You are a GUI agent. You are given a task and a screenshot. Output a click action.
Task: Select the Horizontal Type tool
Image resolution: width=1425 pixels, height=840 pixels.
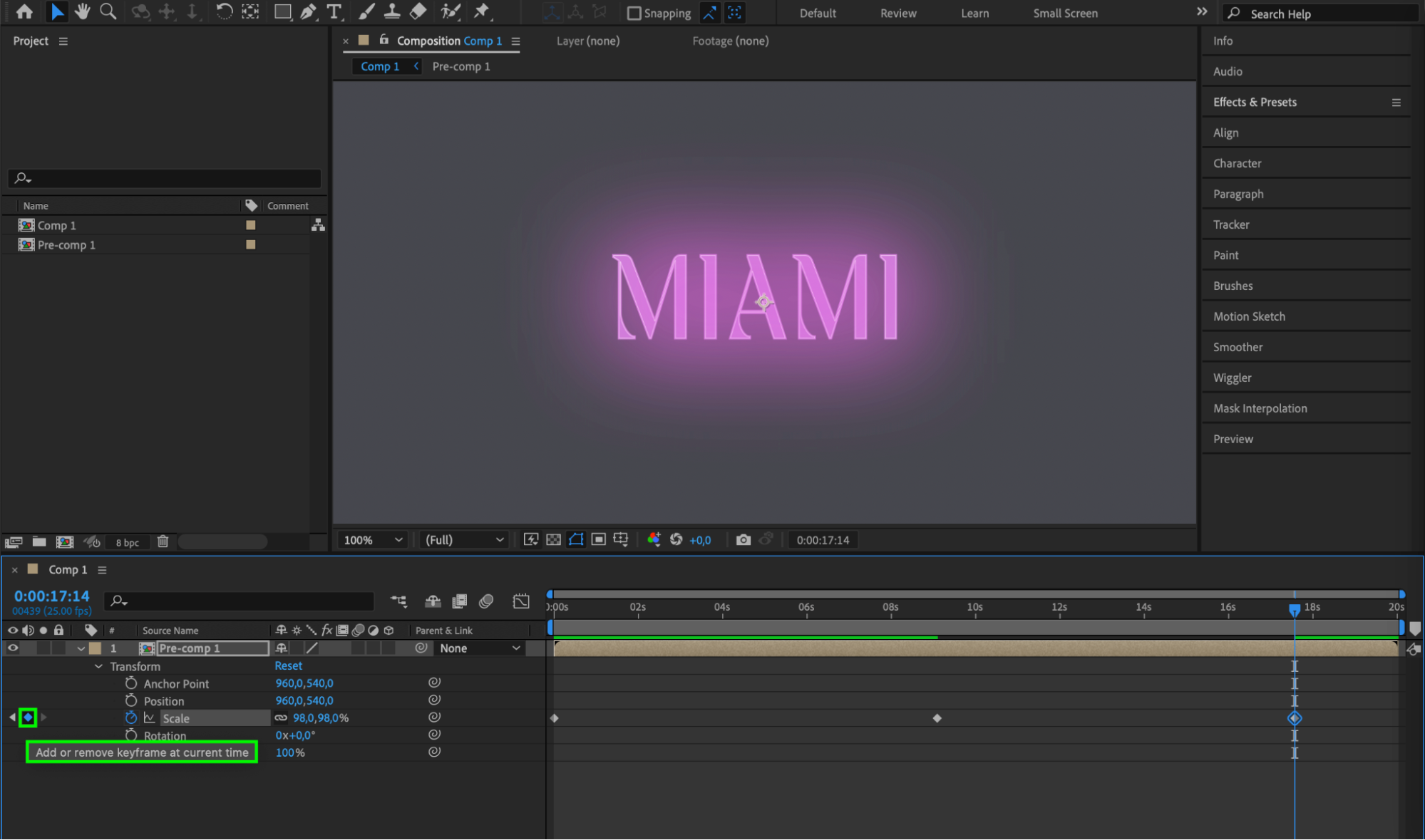coord(334,11)
